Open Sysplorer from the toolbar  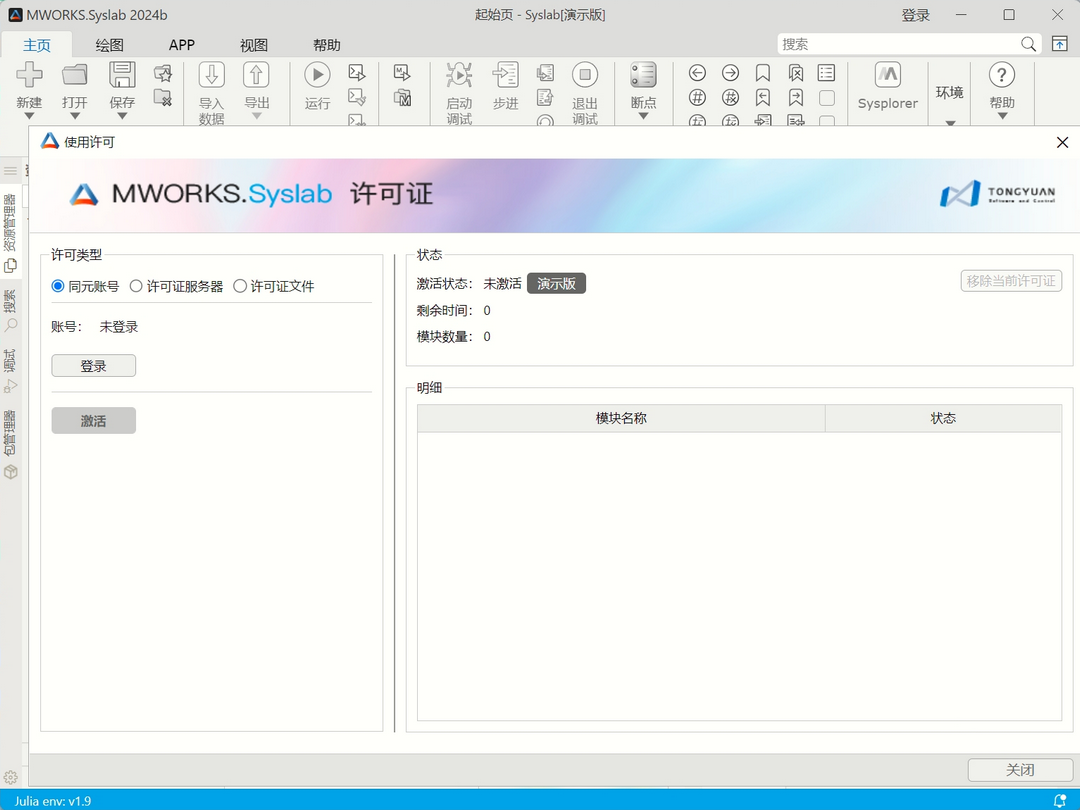click(887, 86)
